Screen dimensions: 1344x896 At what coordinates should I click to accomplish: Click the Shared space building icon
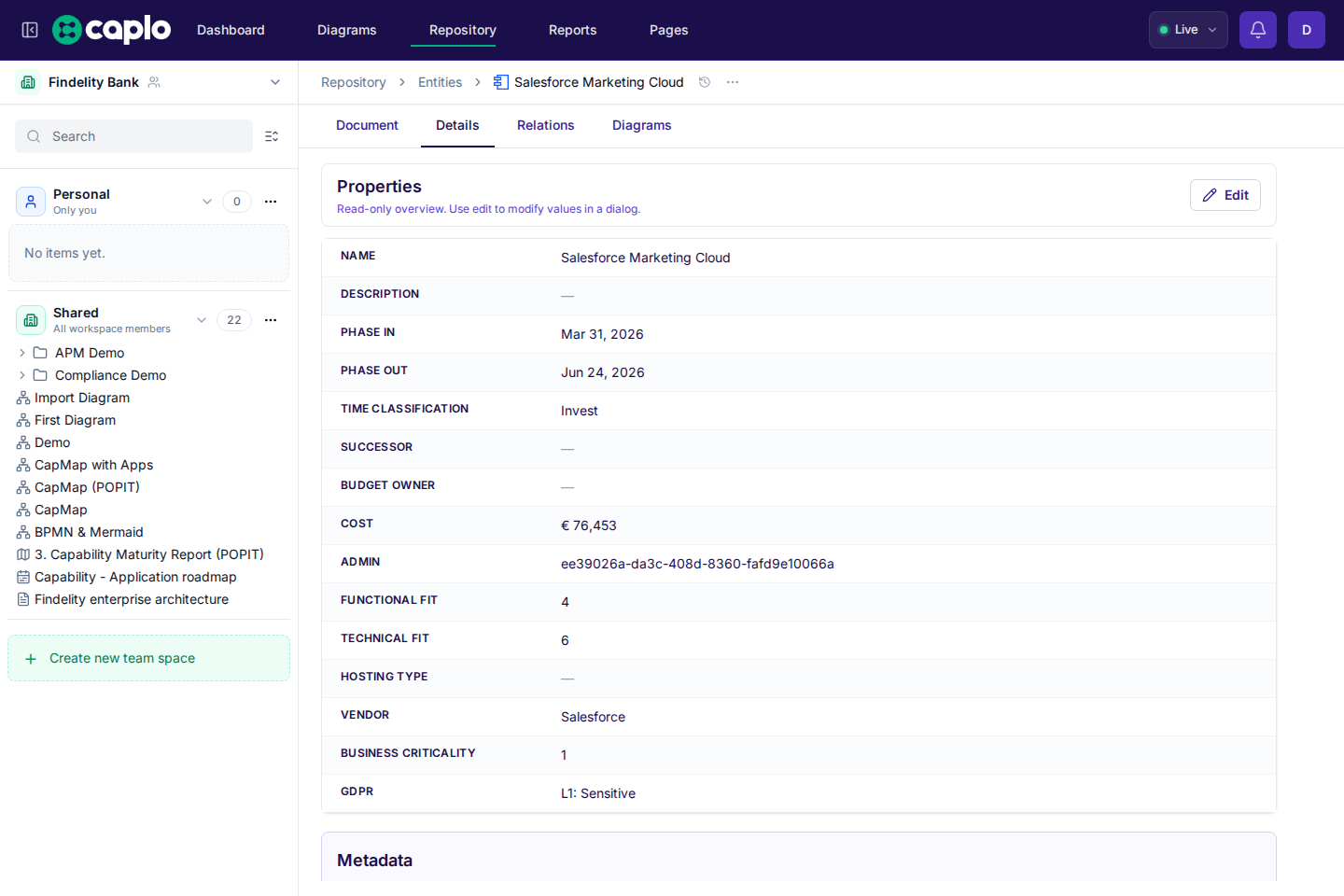(31, 320)
